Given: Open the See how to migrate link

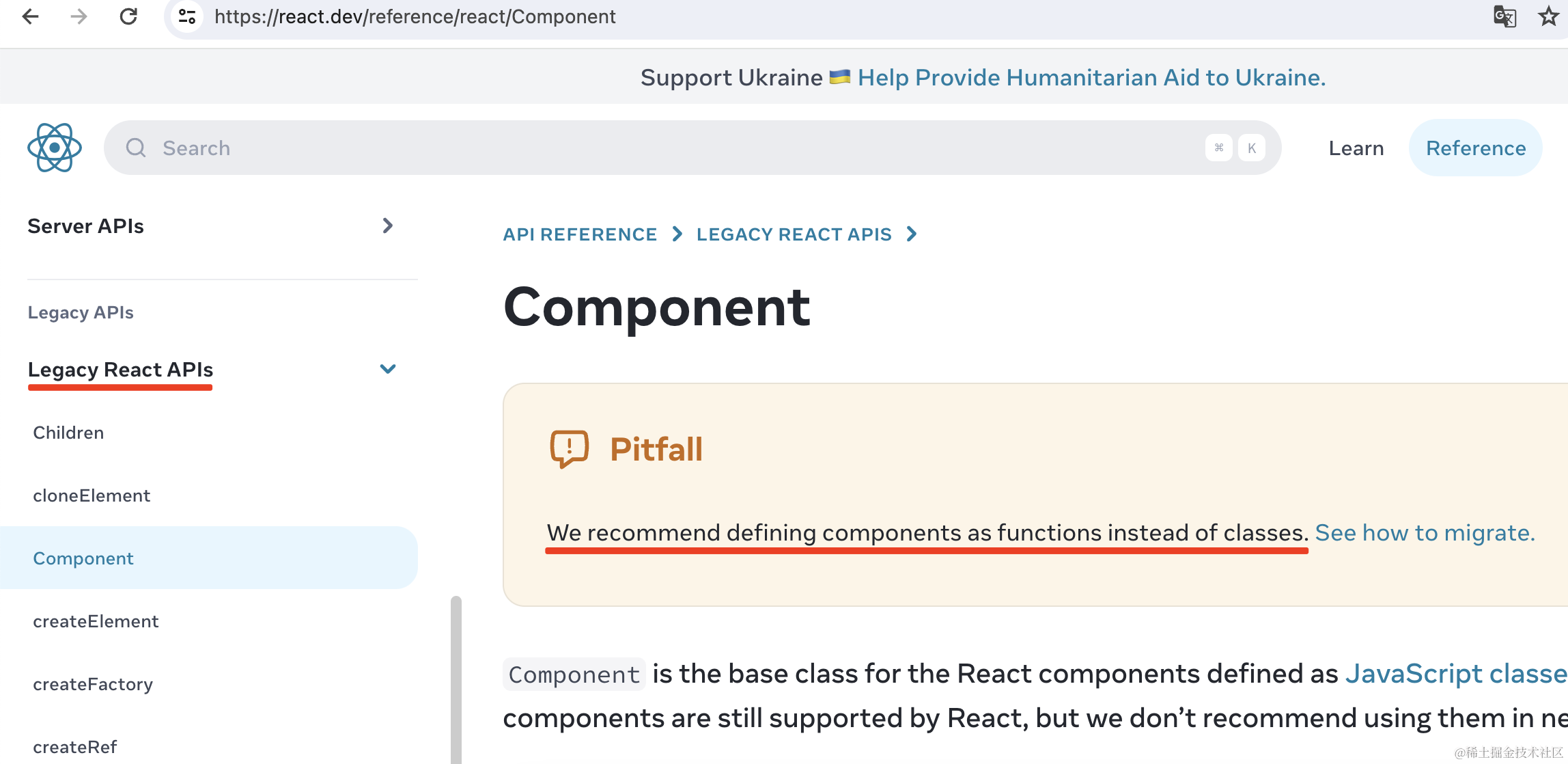Looking at the screenshot, I should click(x=1424, y=532).
